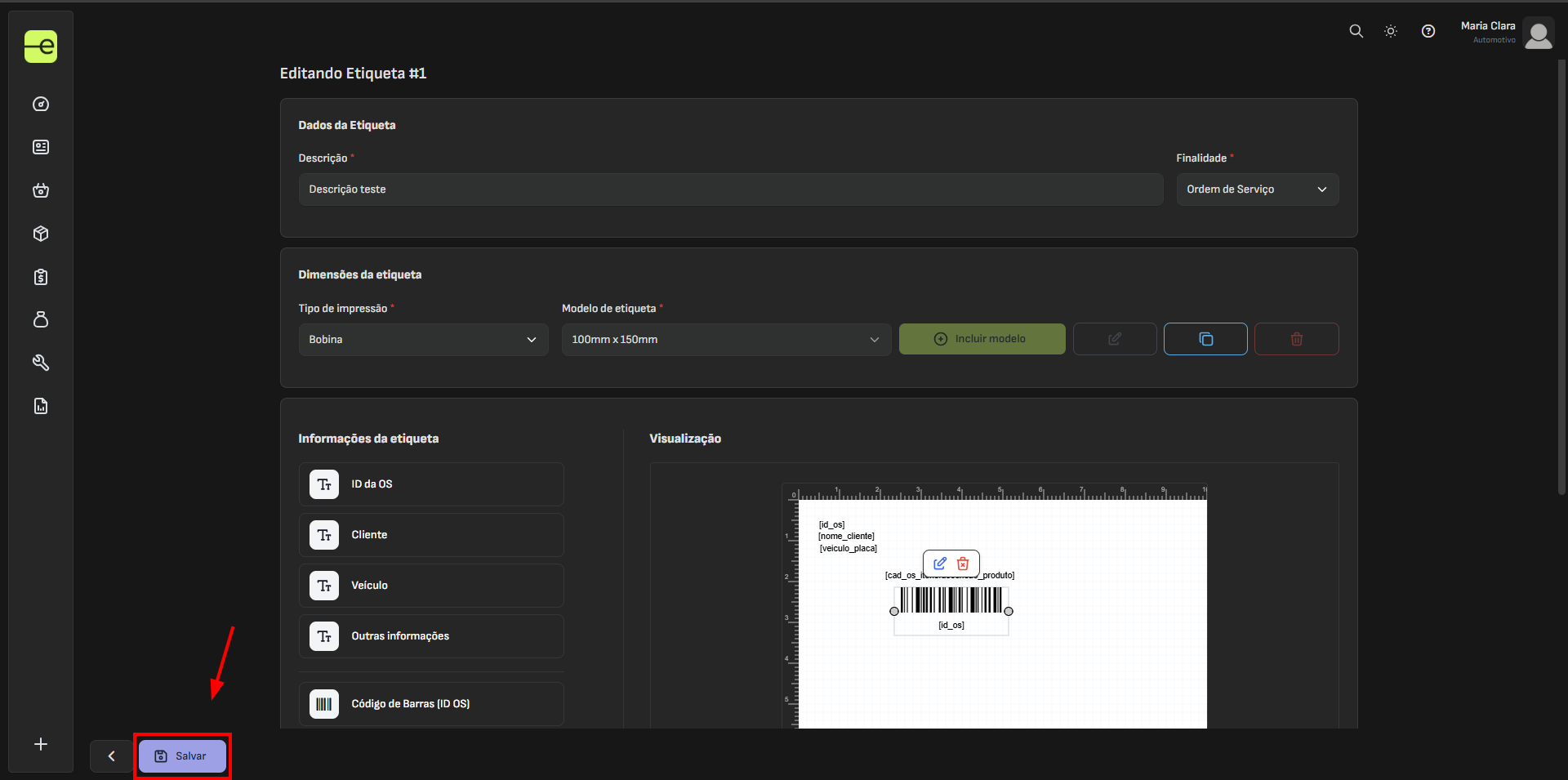1568x780 pixels.
Task: Add Código de Barras (ID OS) element
Action: (x=431, y=704)
